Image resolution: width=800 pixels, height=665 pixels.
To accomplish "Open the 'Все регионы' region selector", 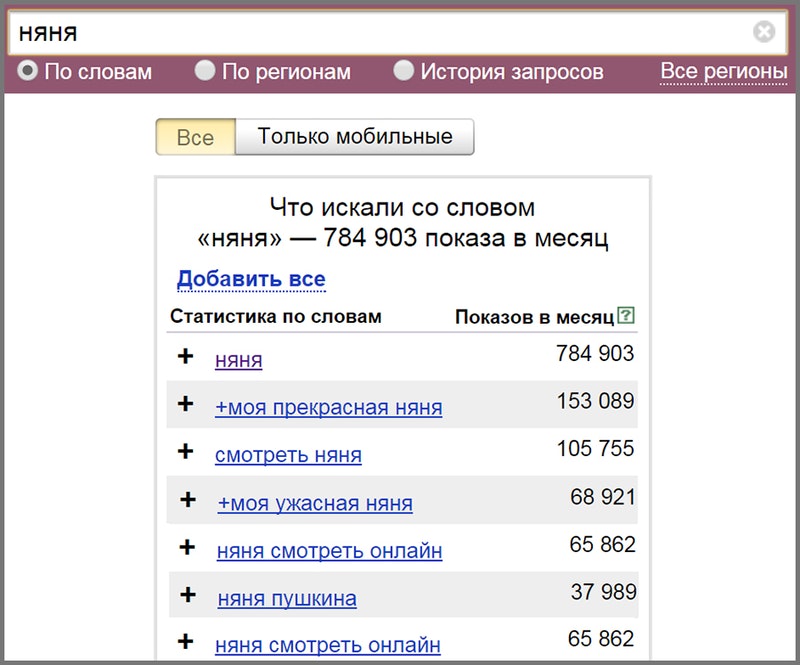I will 723,71.
